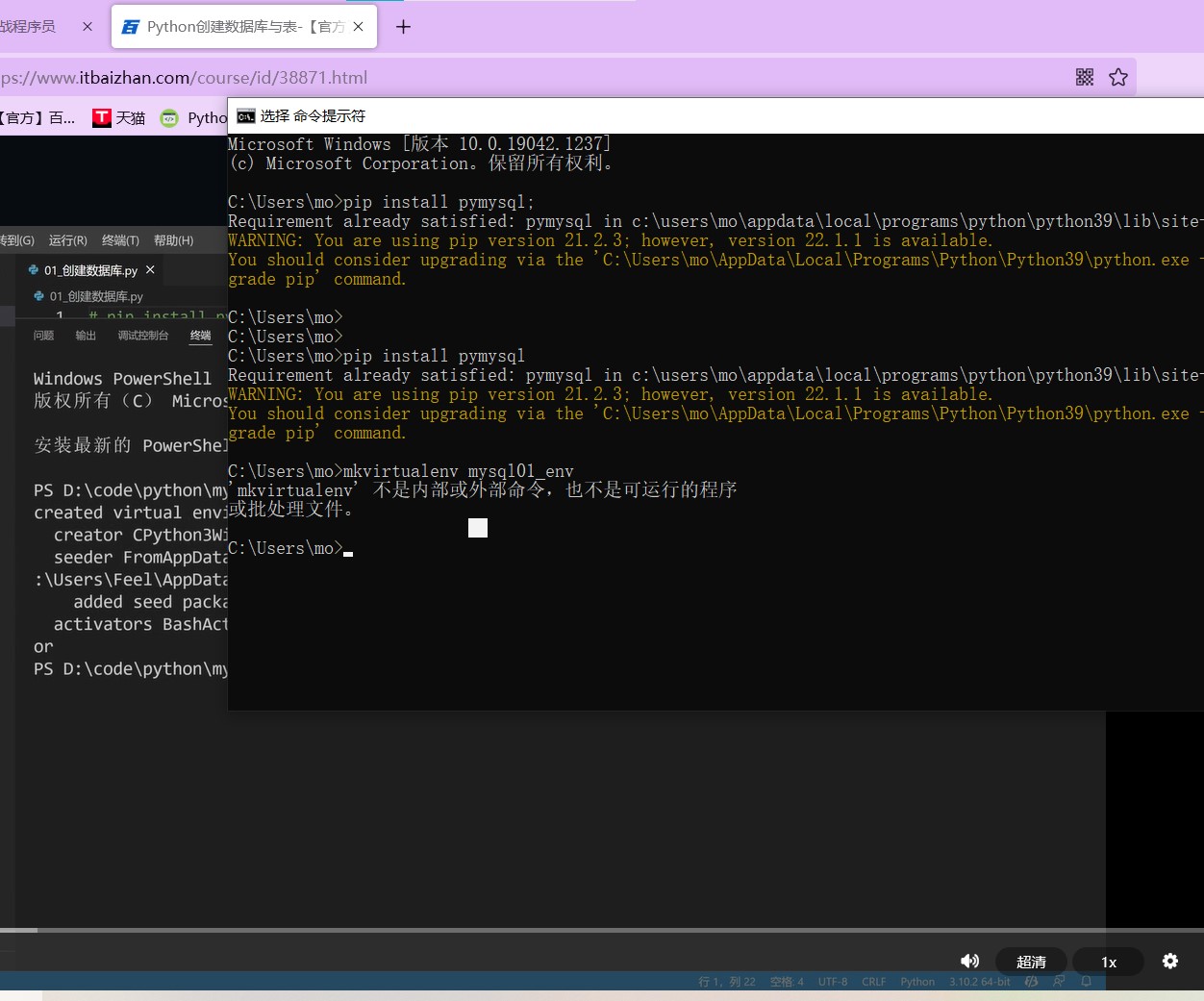1204x1001 pixels.
Task: Close the 01_创建数据库.py editor tab
Action: 150,270
